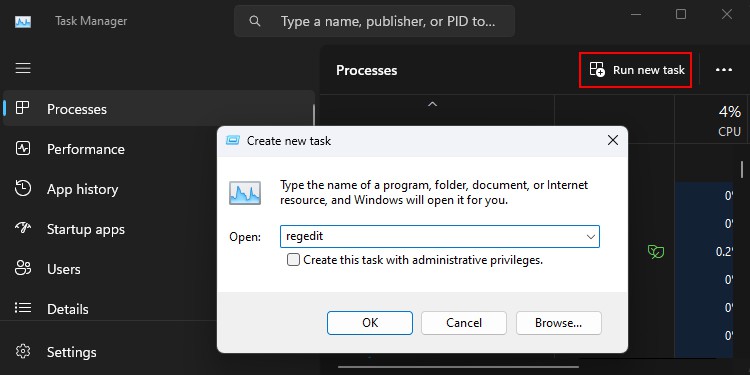Select the Processes sidebar icon
This screenshot has width=750, height=375.
(x=22, y=108)
